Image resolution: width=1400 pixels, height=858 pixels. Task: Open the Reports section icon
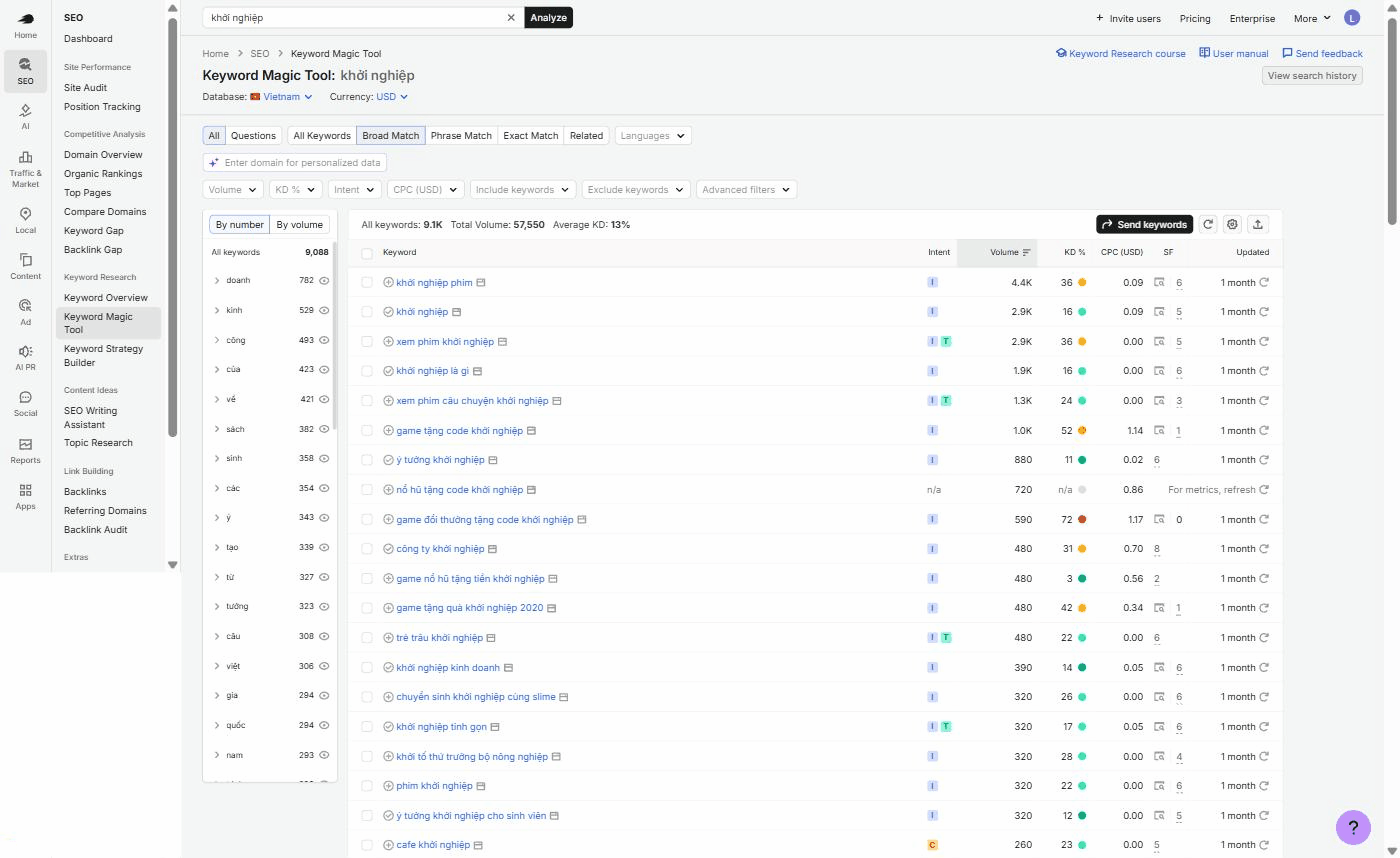(x=25, y=450)
